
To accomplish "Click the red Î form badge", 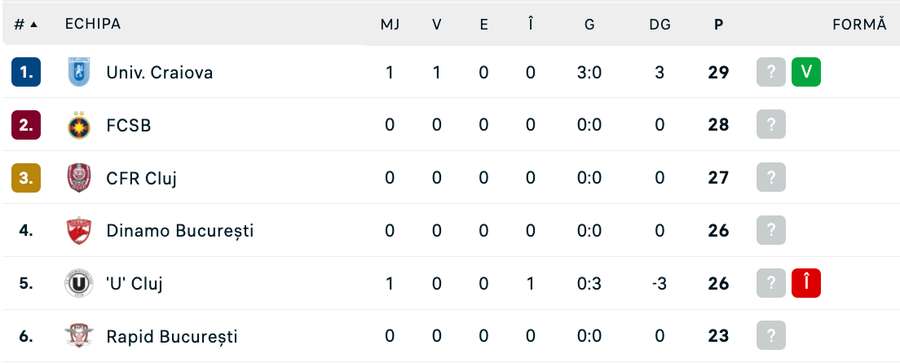I will pyautogui.click(x=806, y=283).
